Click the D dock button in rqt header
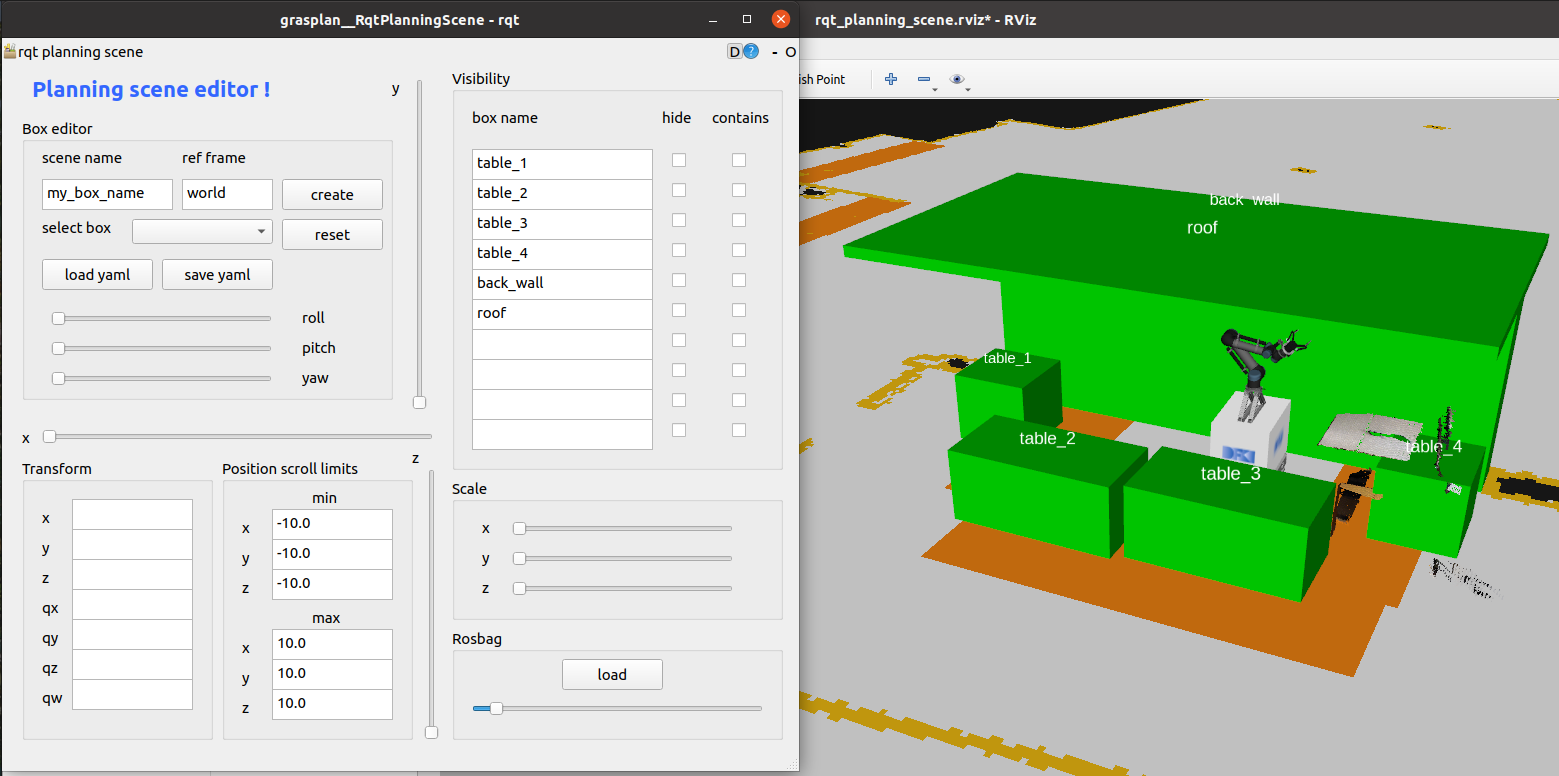This screenshot has width=1559, height=776. pyautogui.click(x=735, y=52)
